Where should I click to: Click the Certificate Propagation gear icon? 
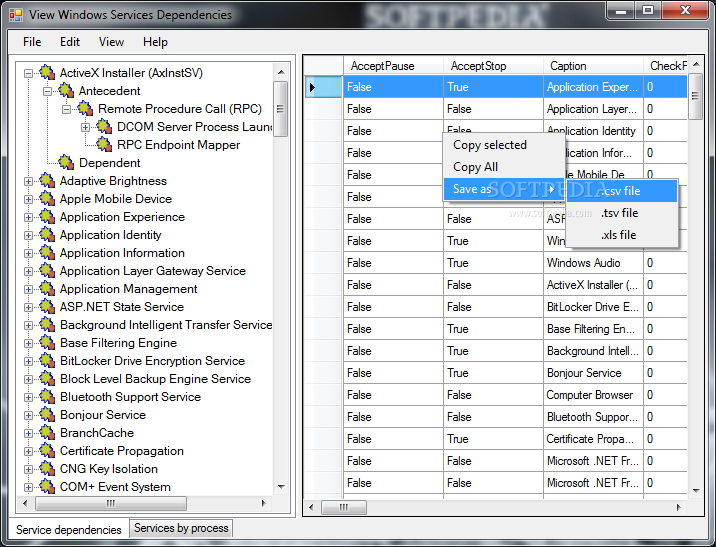pyautogui.click(x=47, y=451)
